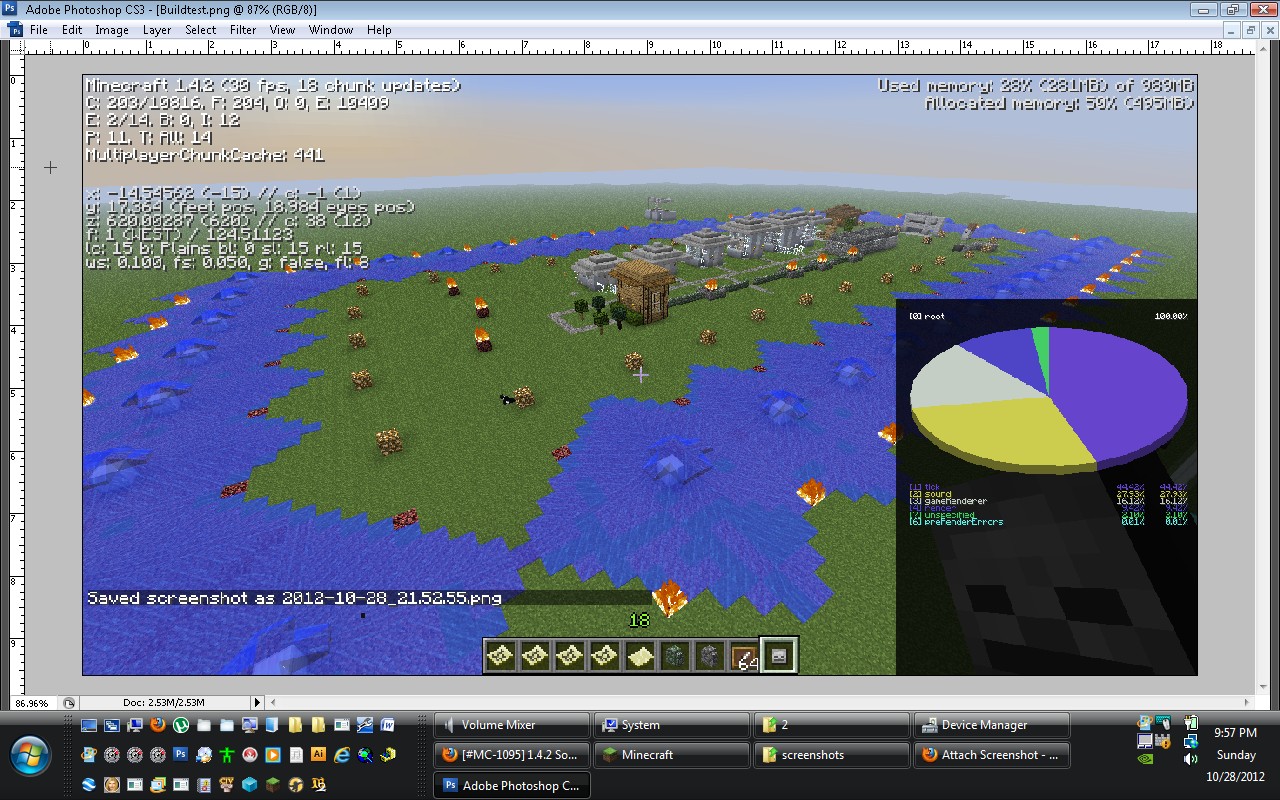1280x800 pixels.
Task: Open the Edit menu
Action: click(72, 30)
